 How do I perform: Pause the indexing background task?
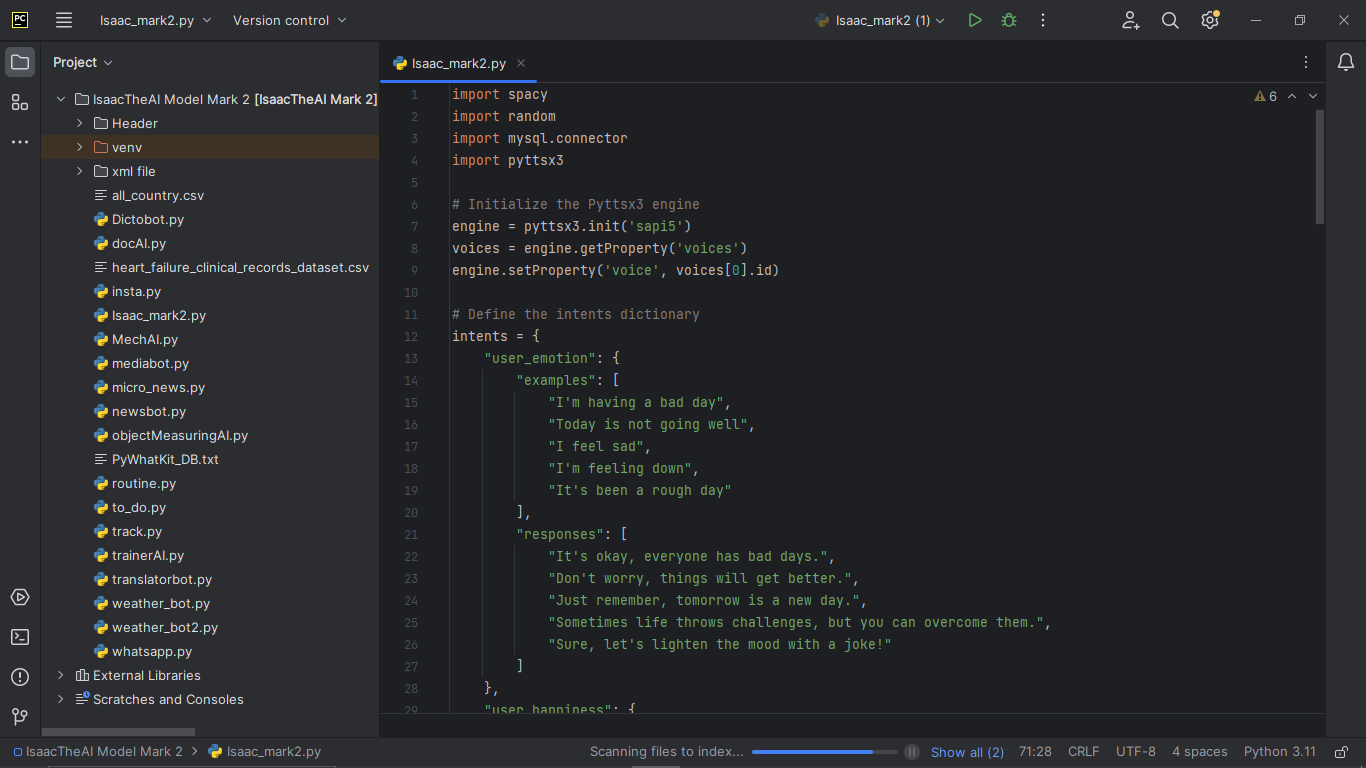click(912, 752)
